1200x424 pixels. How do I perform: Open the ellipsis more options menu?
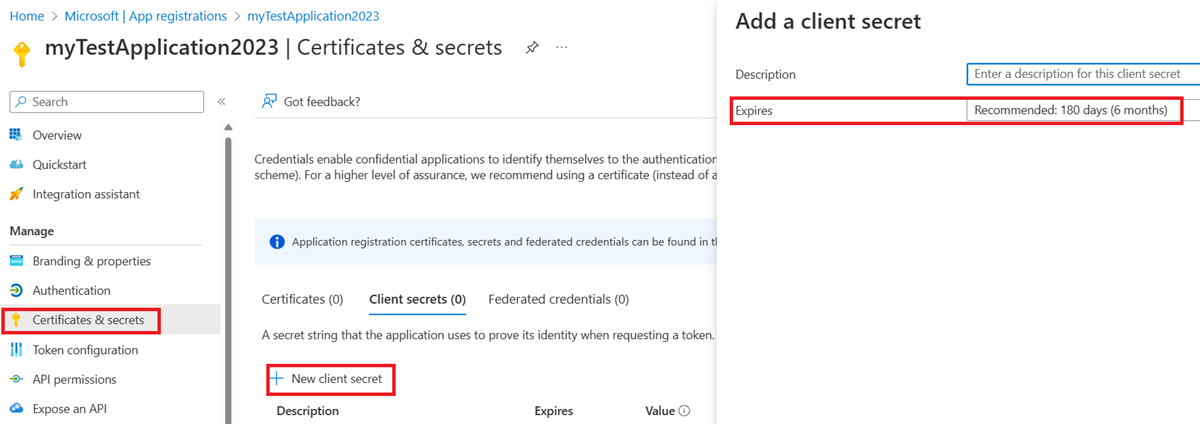coord(562,48)
